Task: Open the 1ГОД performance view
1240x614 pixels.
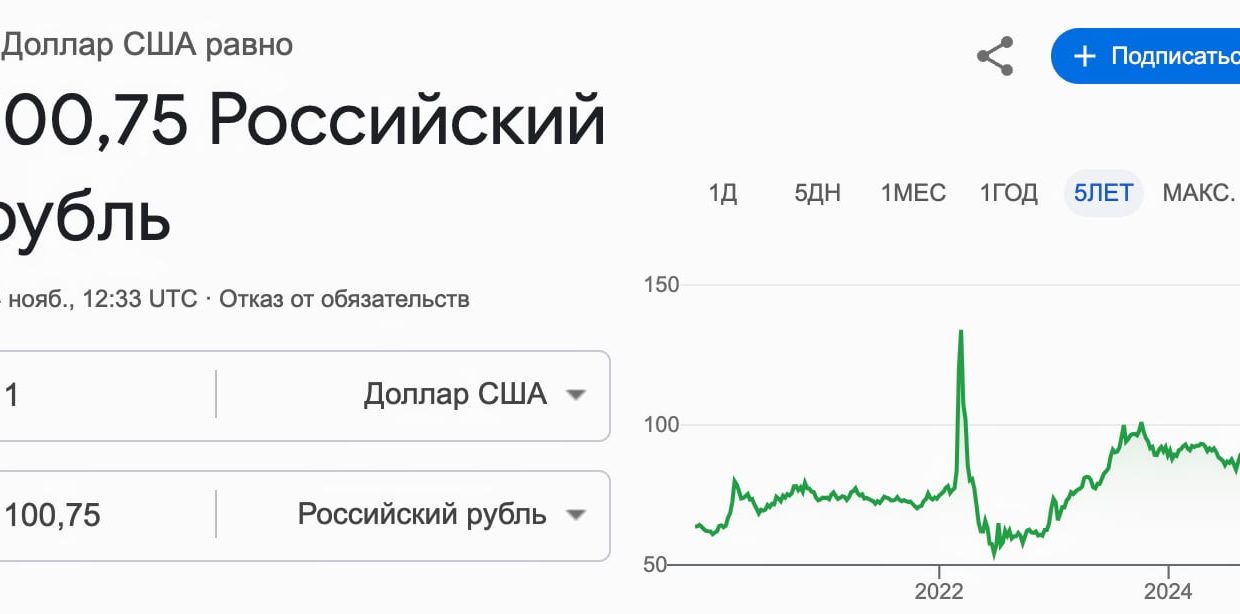Action: coord(1009,193)
